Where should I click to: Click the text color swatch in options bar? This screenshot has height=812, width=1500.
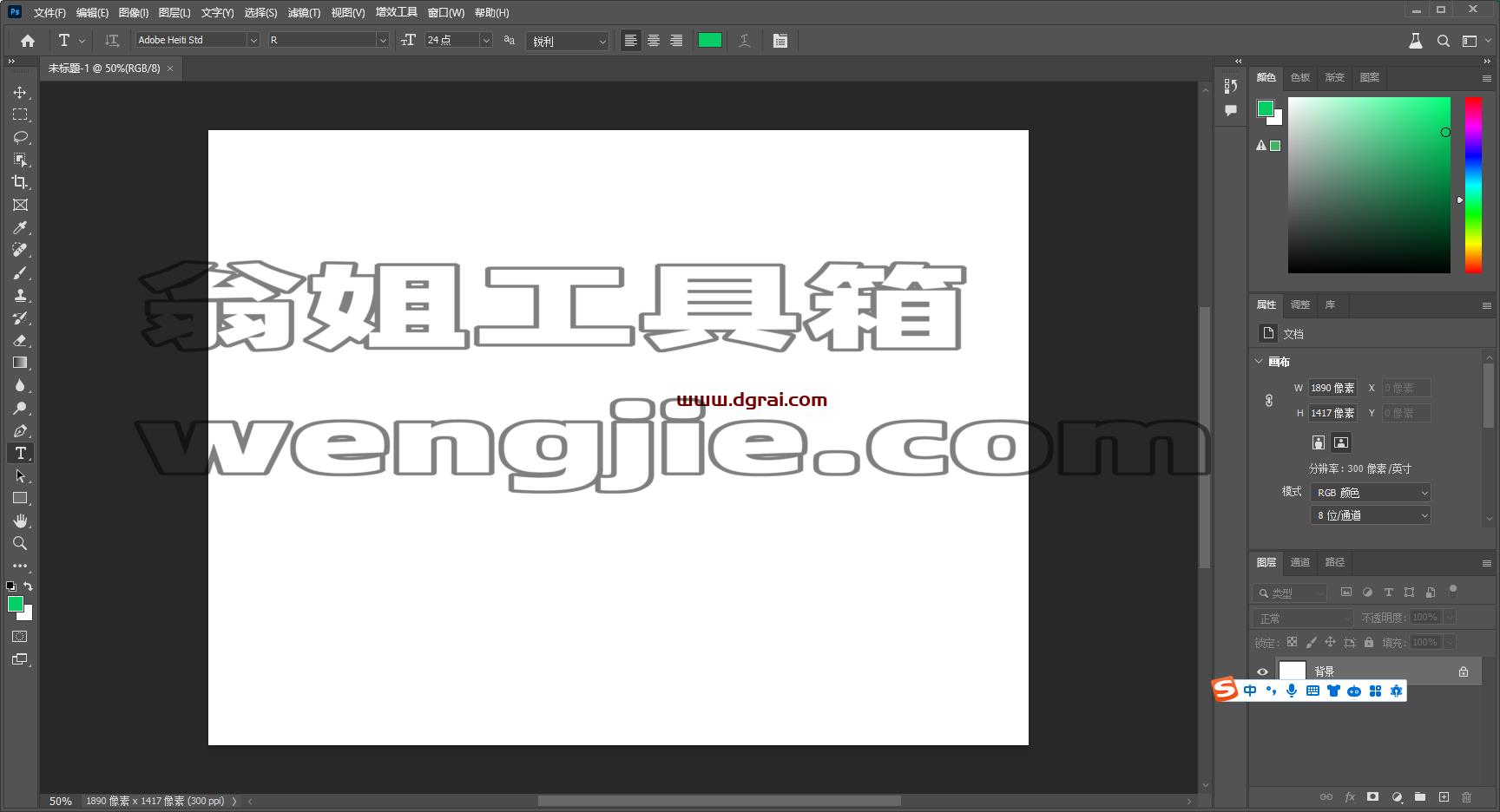(710, 40)
